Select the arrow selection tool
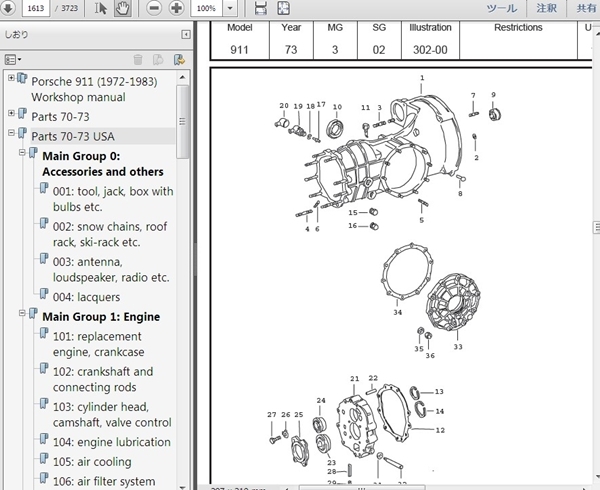 [101, 8]
